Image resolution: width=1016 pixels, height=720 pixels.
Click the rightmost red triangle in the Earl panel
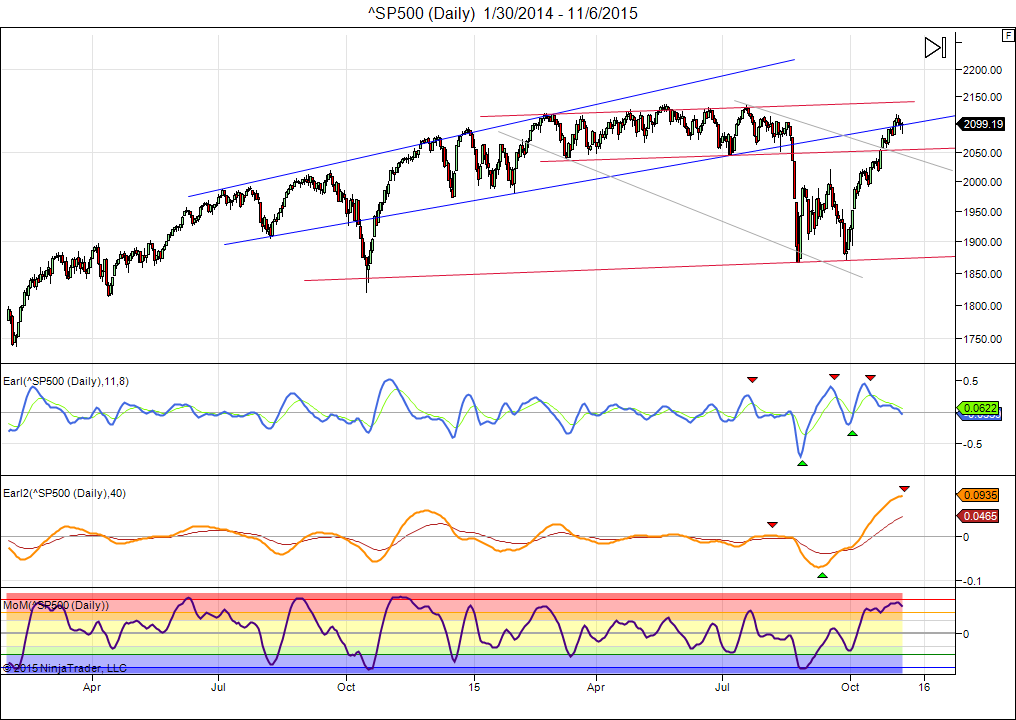coord(870,377)
